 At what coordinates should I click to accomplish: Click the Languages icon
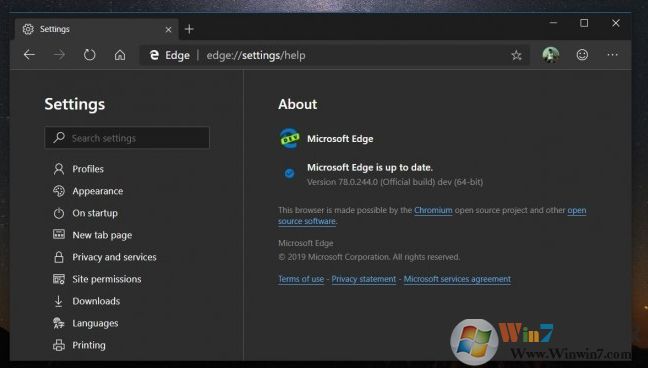59,323
